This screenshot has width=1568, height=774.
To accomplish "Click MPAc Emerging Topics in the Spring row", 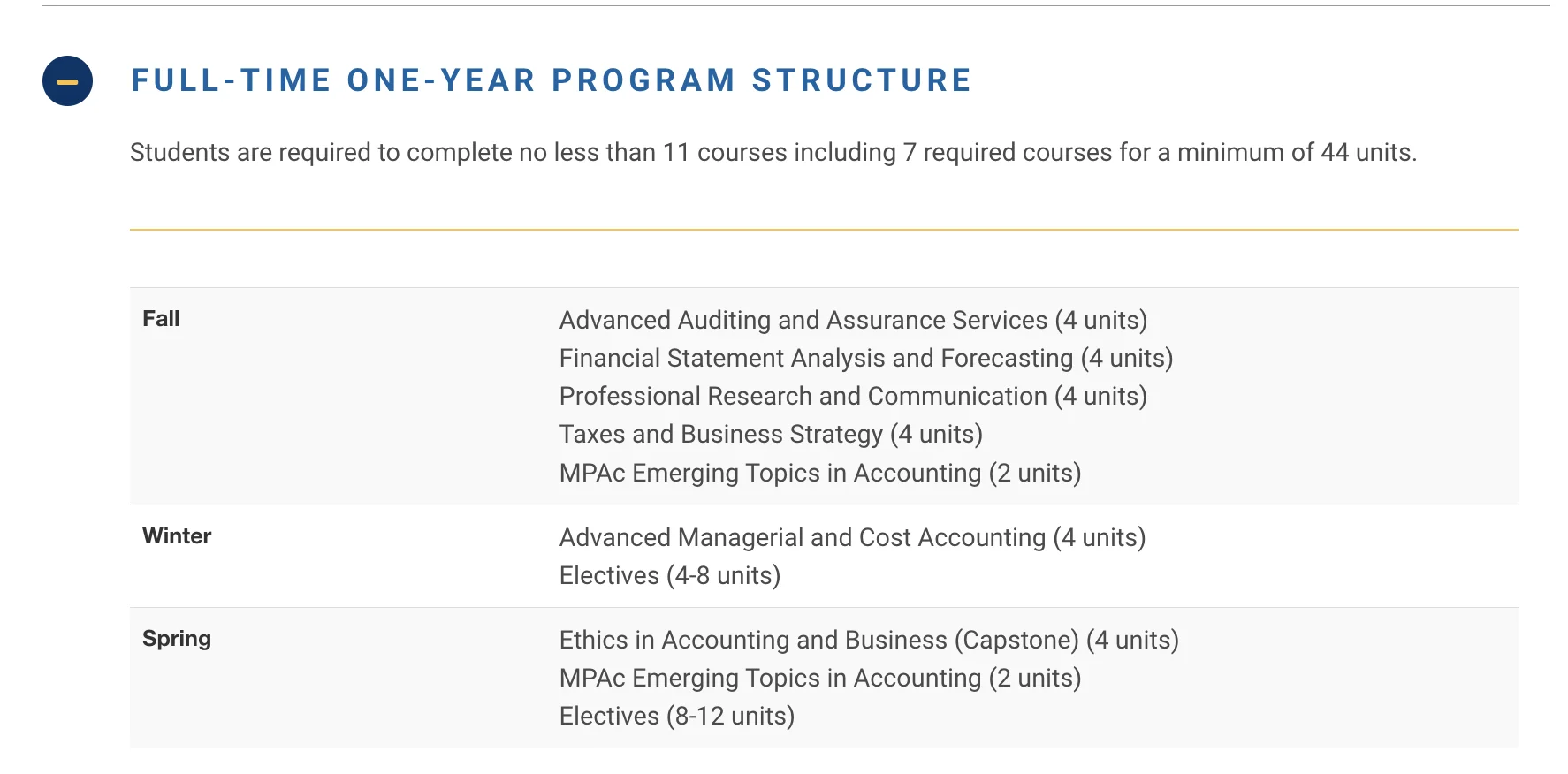I will tap(819, 678).
